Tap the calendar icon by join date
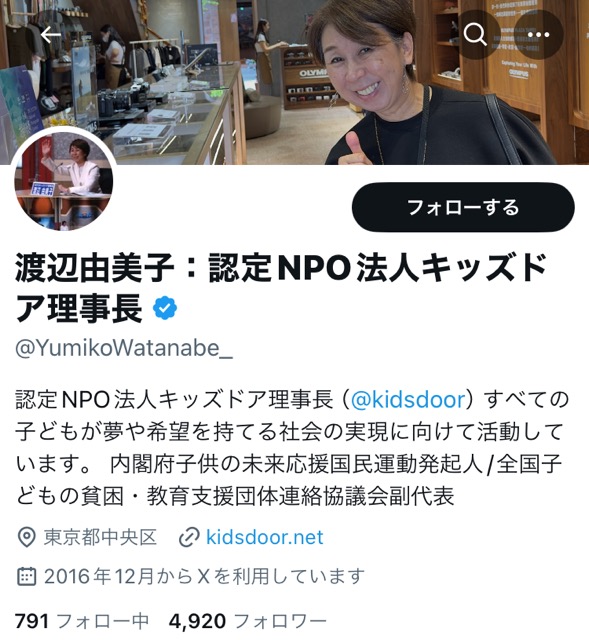The image size is (589, 640). point(27,576)
